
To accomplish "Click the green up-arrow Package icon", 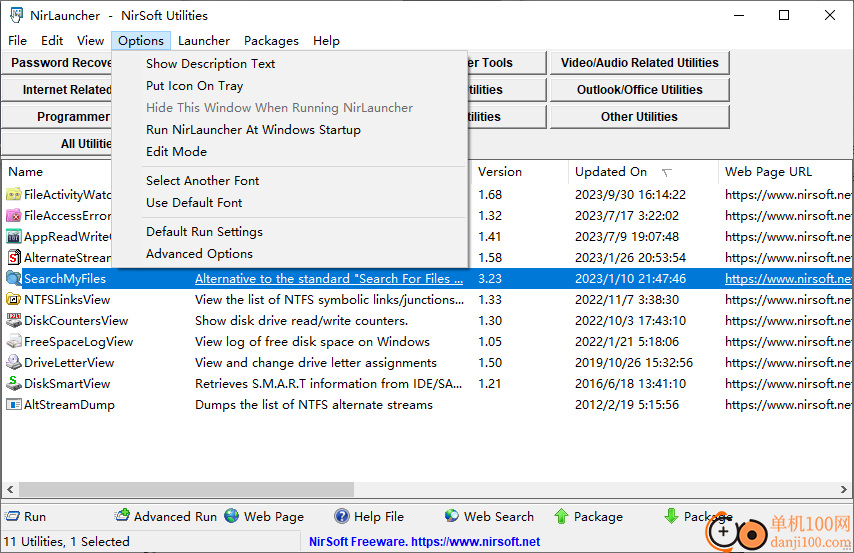I will [x=562, y=516].
